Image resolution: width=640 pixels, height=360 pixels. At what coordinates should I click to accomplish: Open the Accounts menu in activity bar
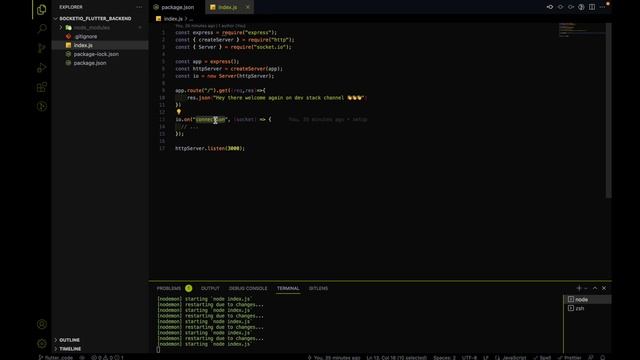pyautogui.click(x=41, y=324)
